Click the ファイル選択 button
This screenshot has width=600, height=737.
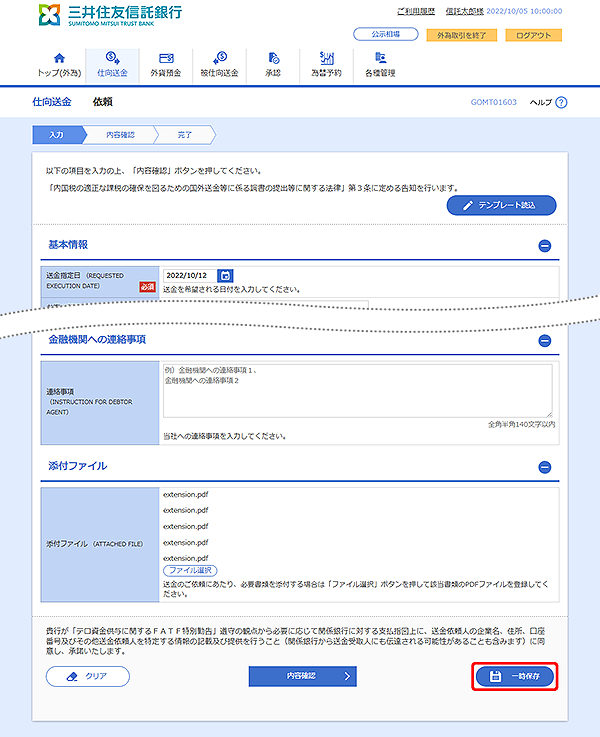click(190, 571)
